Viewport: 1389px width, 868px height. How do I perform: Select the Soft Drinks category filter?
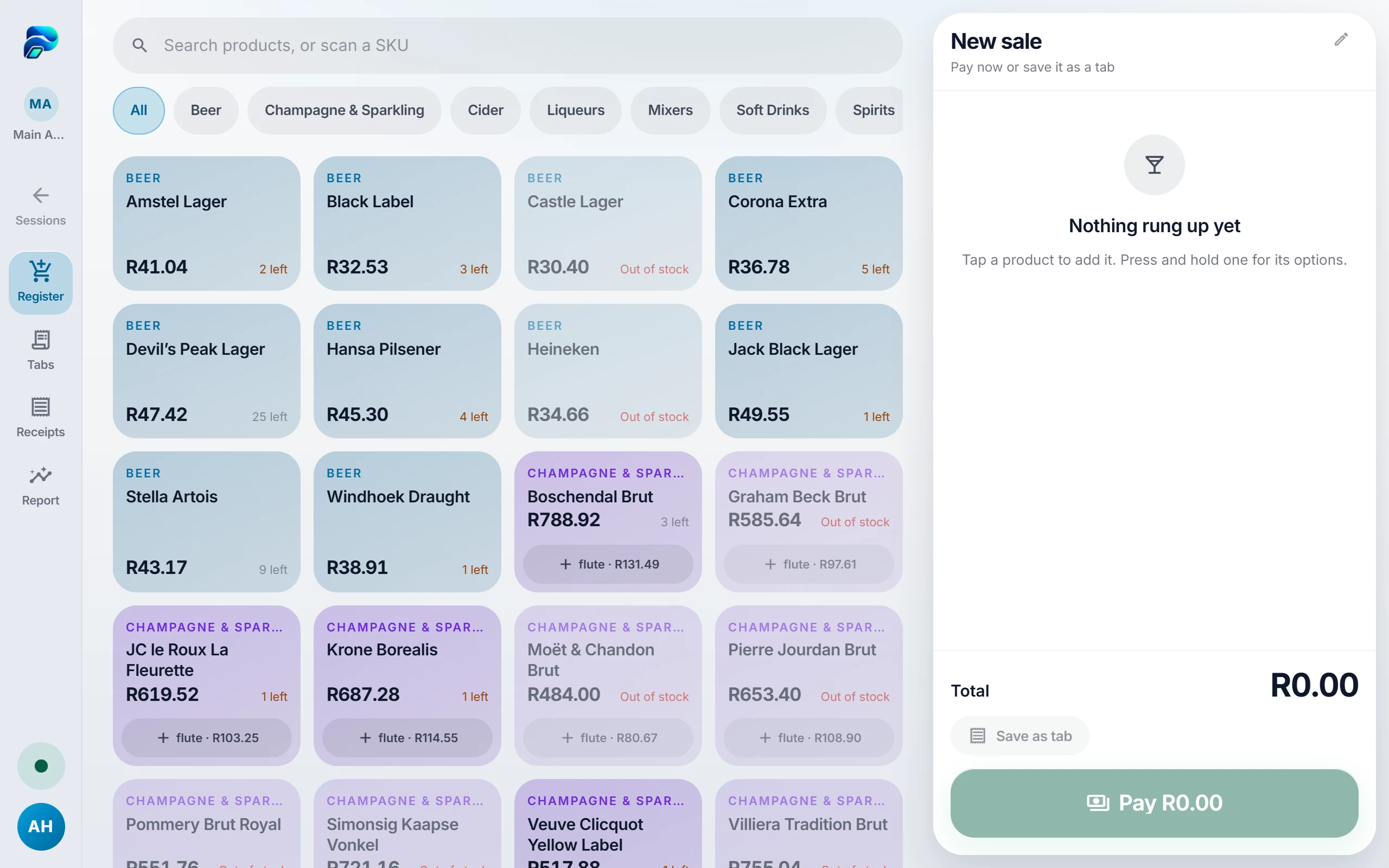pos(773,110)
